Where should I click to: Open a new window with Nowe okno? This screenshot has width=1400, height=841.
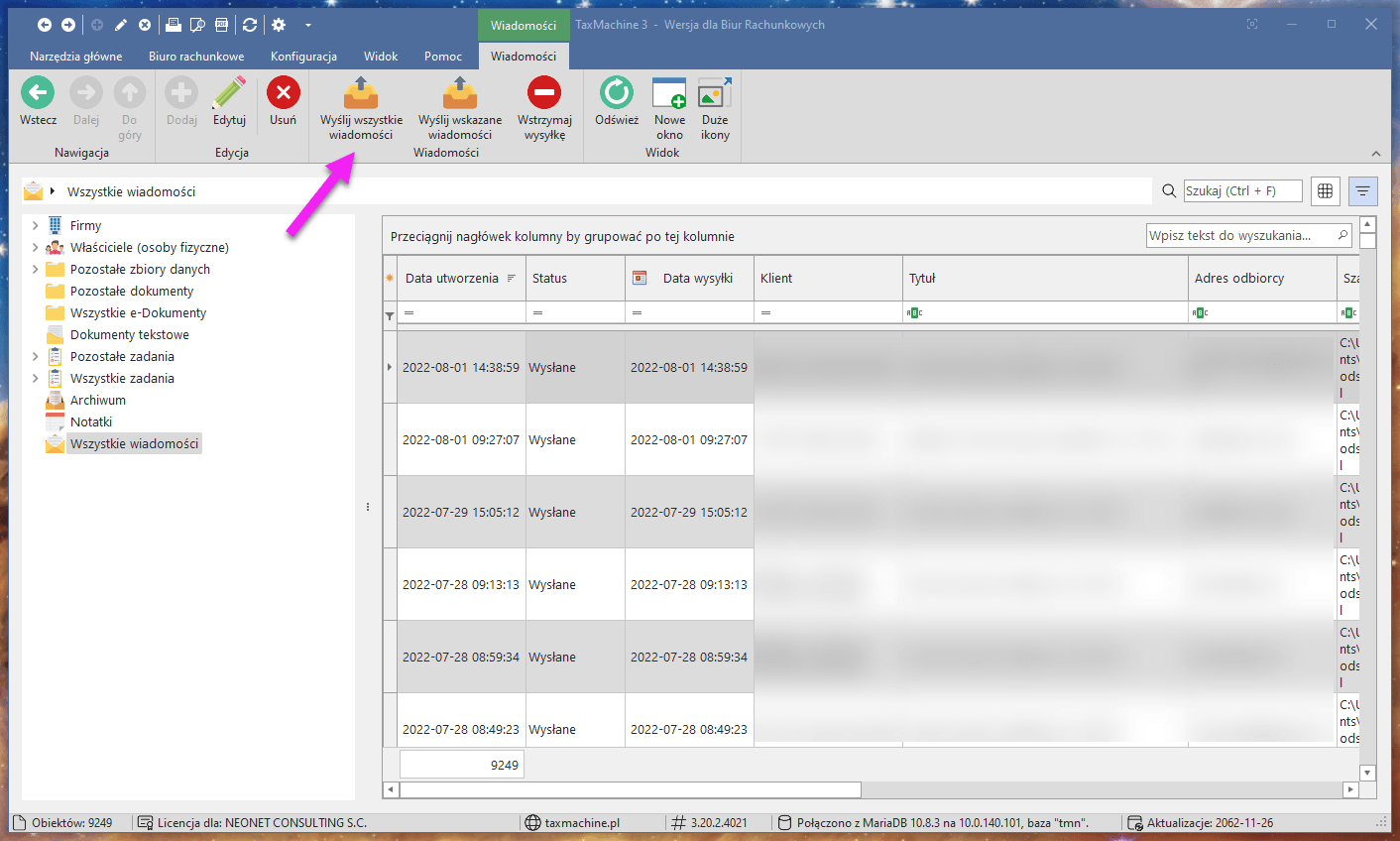point(669,94)
